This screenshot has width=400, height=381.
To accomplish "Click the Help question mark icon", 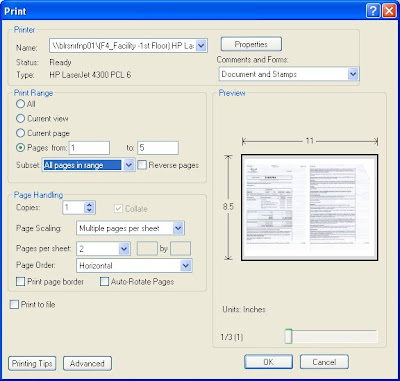I will point(373,11).
